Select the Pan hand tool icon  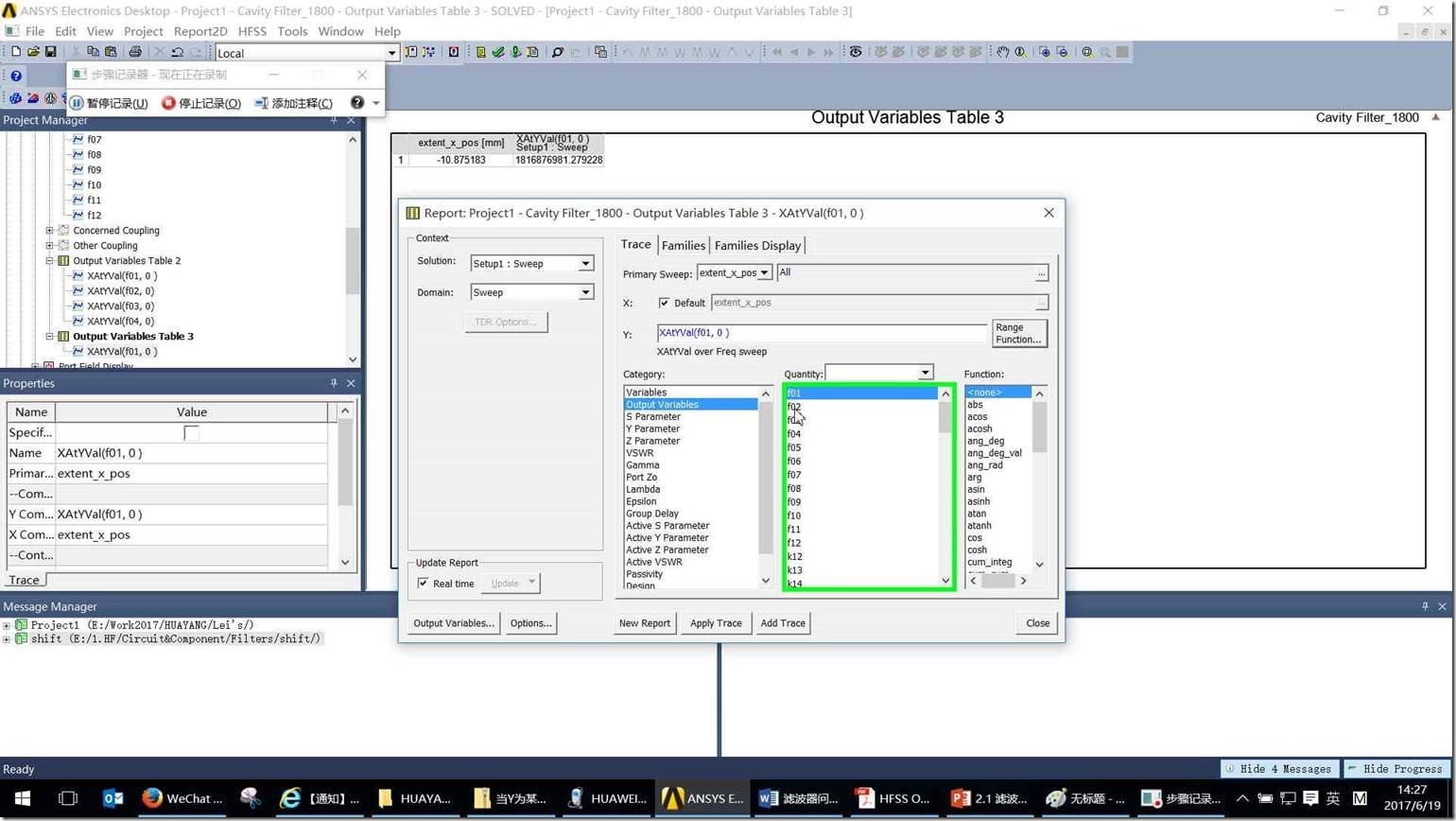point(1002,52)
